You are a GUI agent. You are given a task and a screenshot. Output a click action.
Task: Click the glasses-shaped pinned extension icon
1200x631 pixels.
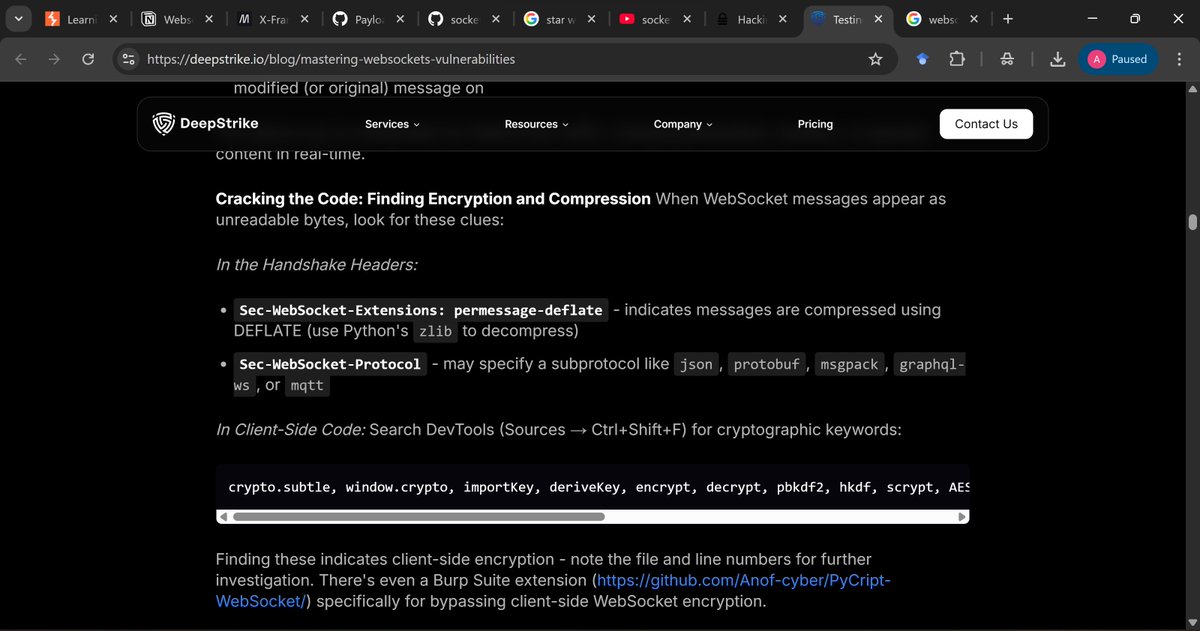pos(1007,59)
